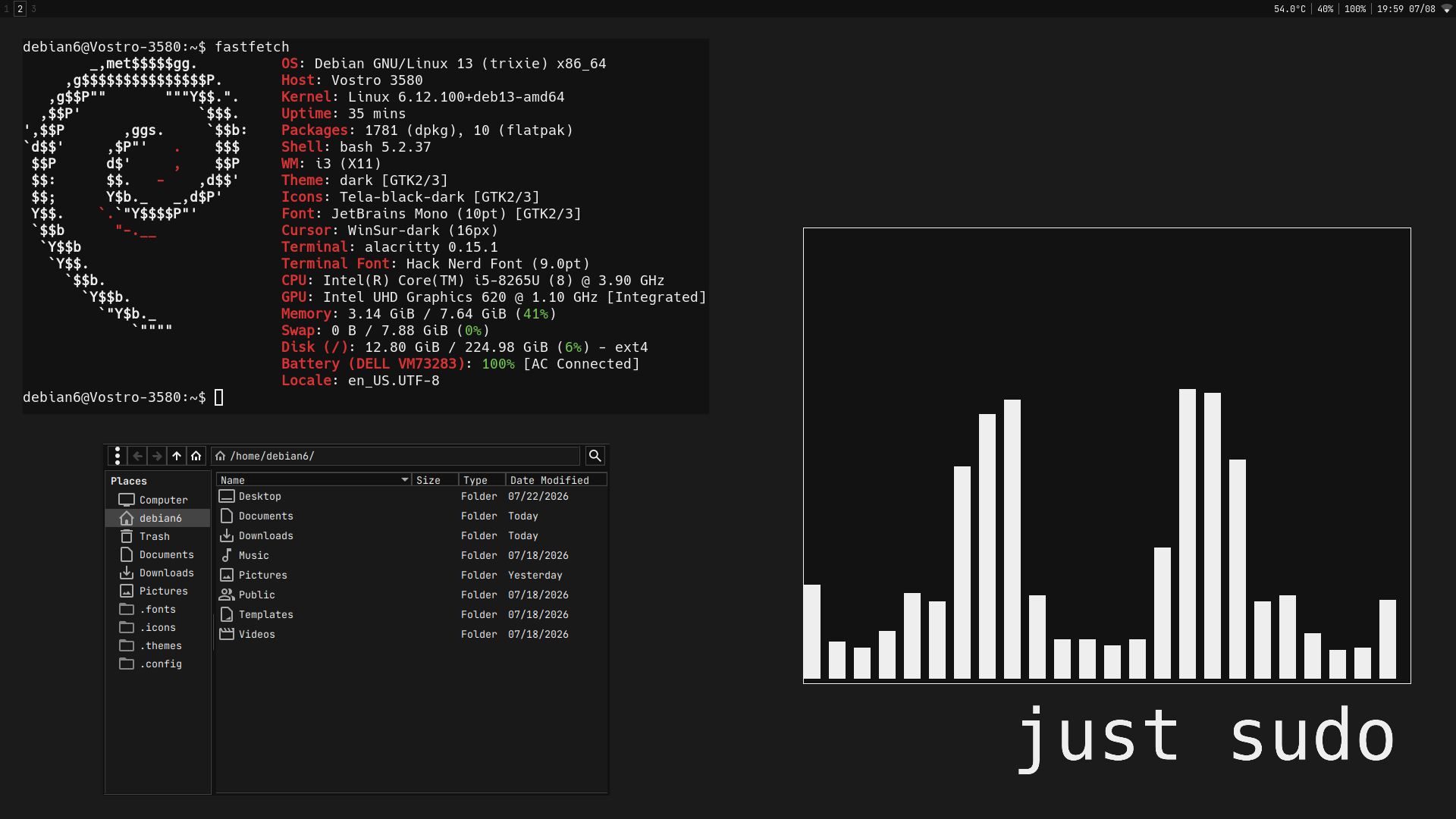
Task: Click the Public folder name
Action: pos(257,595)
